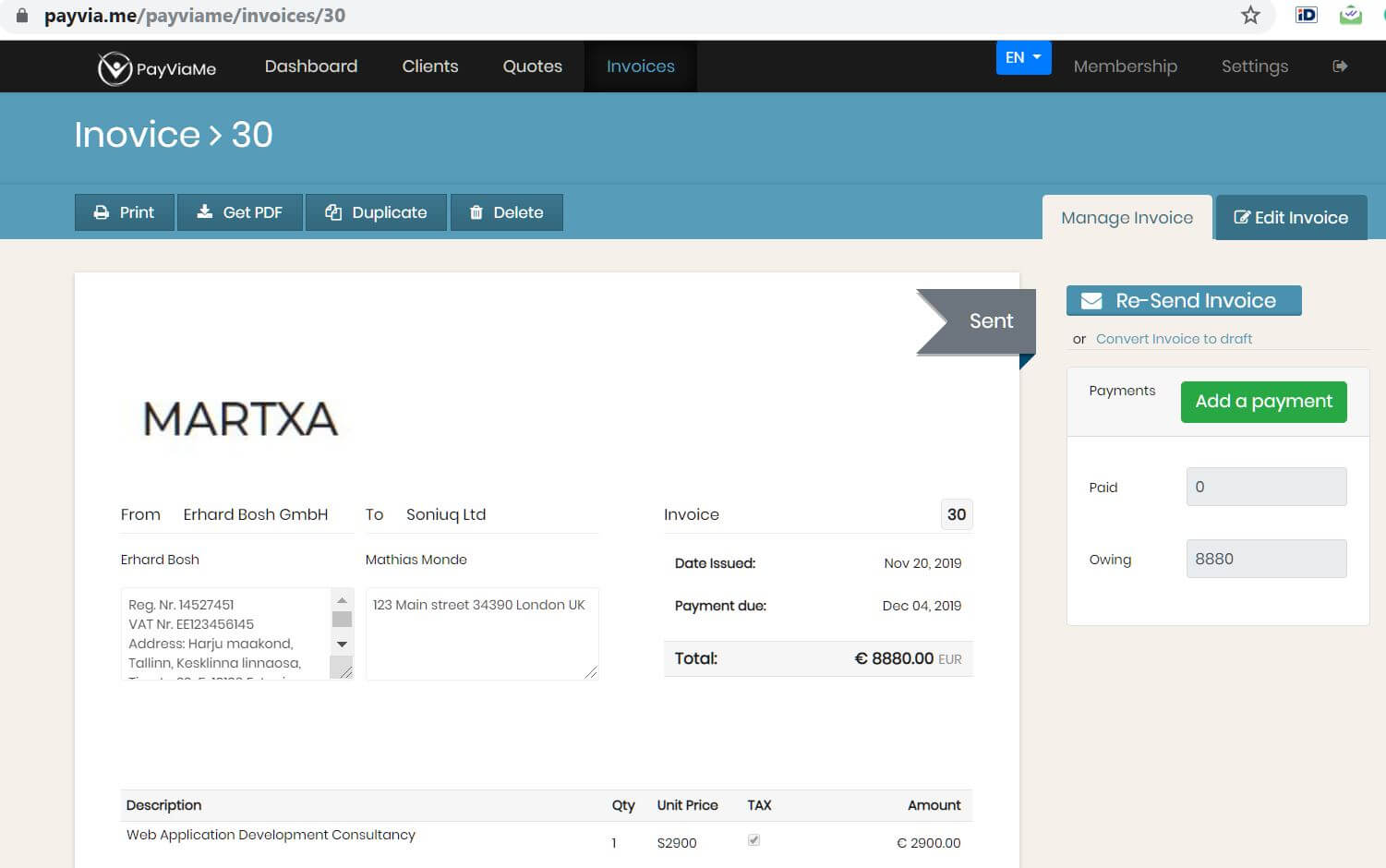Viewport: 1386px width, 868px height.
Task: Switch to Edit Invoice tab
Action: [1292, 218]
